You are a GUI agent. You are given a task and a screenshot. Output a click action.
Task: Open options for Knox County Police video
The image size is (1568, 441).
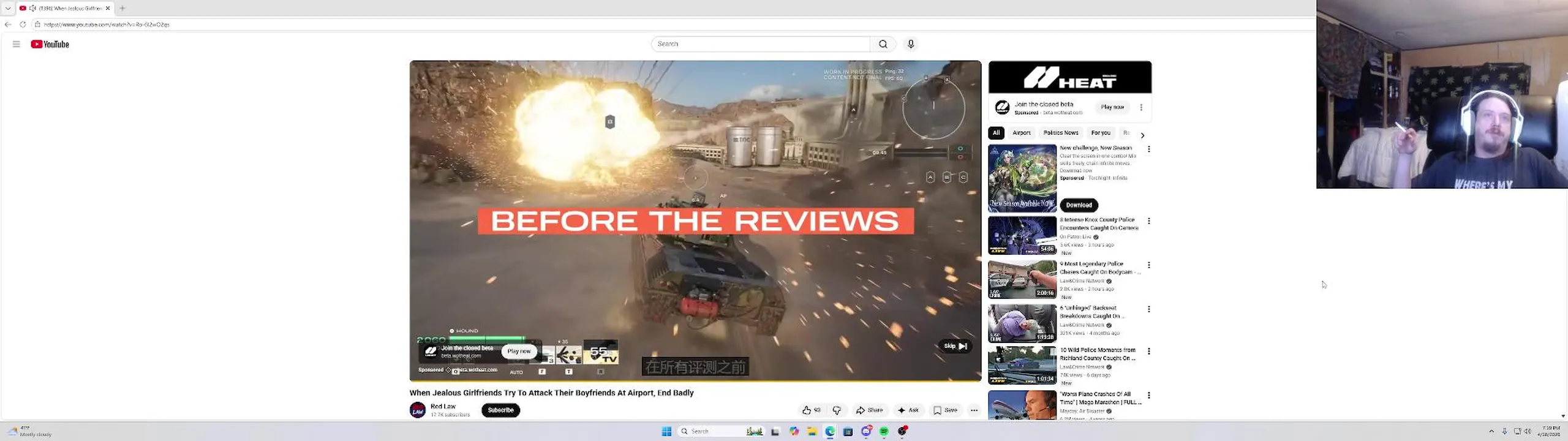1148,221
